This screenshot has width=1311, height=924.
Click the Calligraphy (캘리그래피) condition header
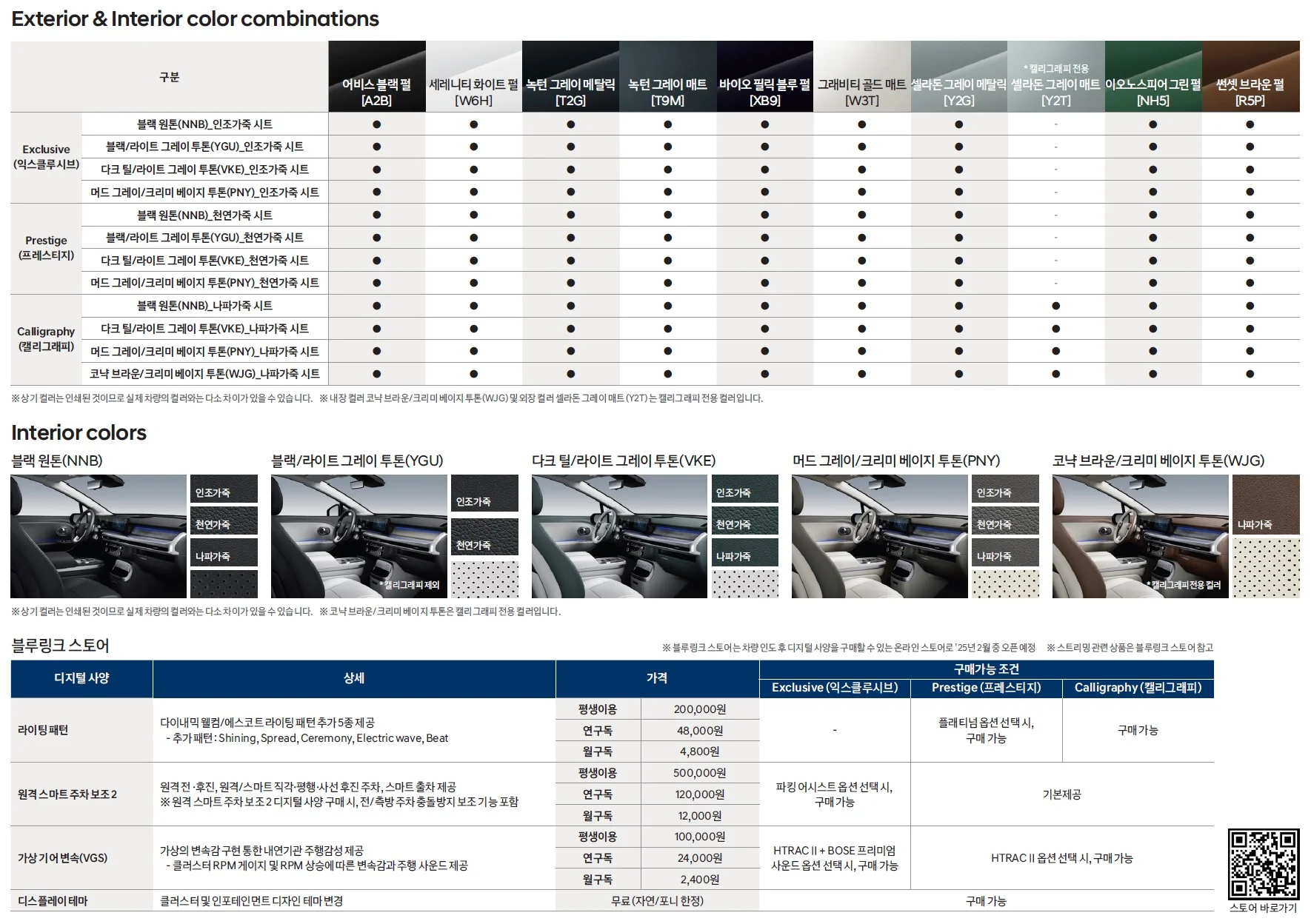click(1138, 688)
